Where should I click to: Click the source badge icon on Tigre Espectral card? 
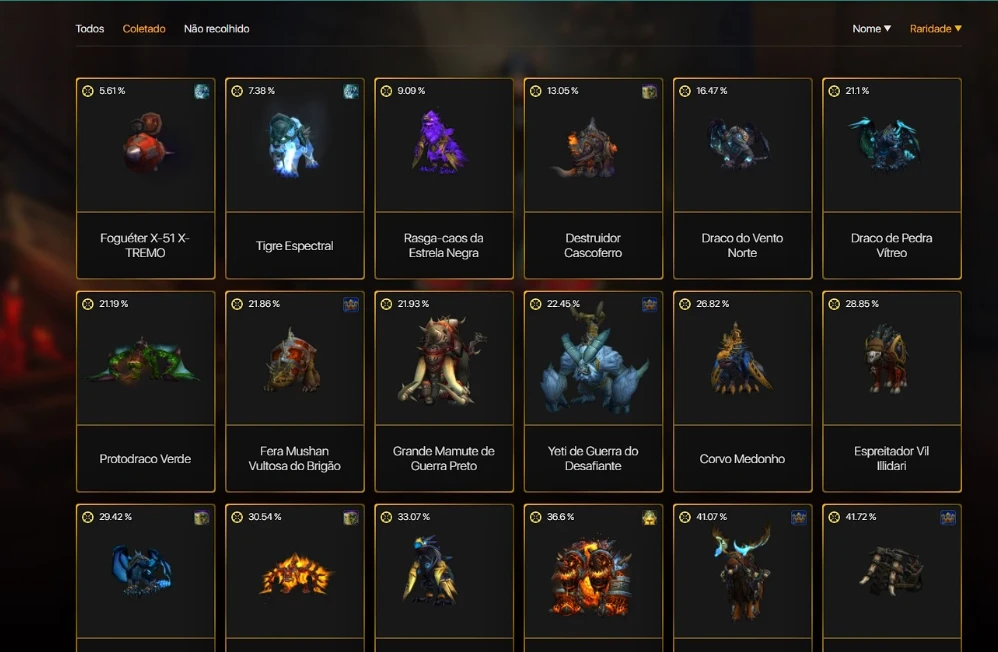(x=351, y=92)
